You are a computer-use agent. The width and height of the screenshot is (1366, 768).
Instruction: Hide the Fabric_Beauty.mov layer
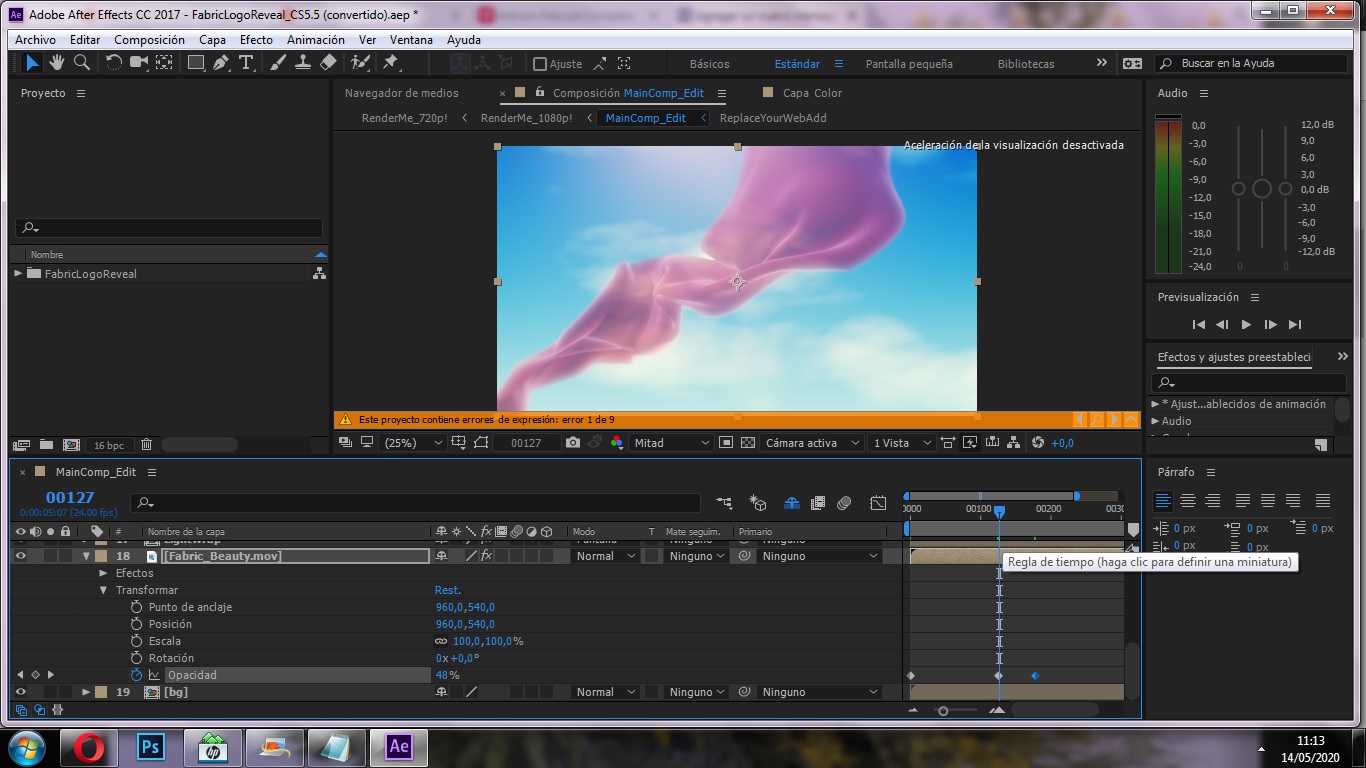click(x=20, y=556)
